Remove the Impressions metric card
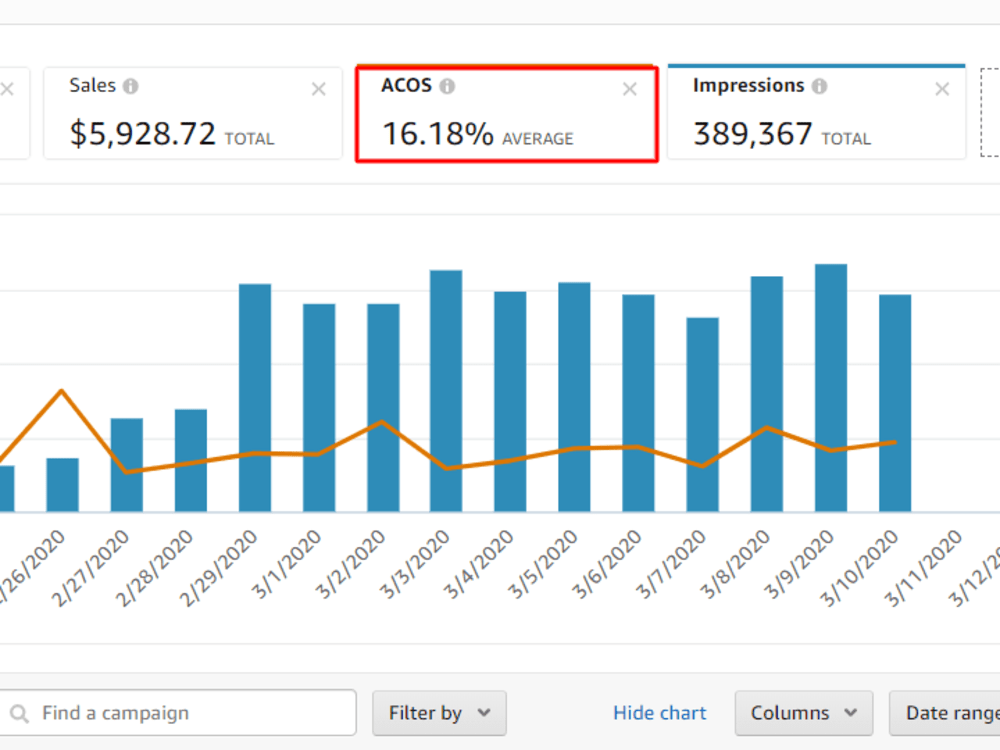The image size is (1000, 750). (942, 89)
